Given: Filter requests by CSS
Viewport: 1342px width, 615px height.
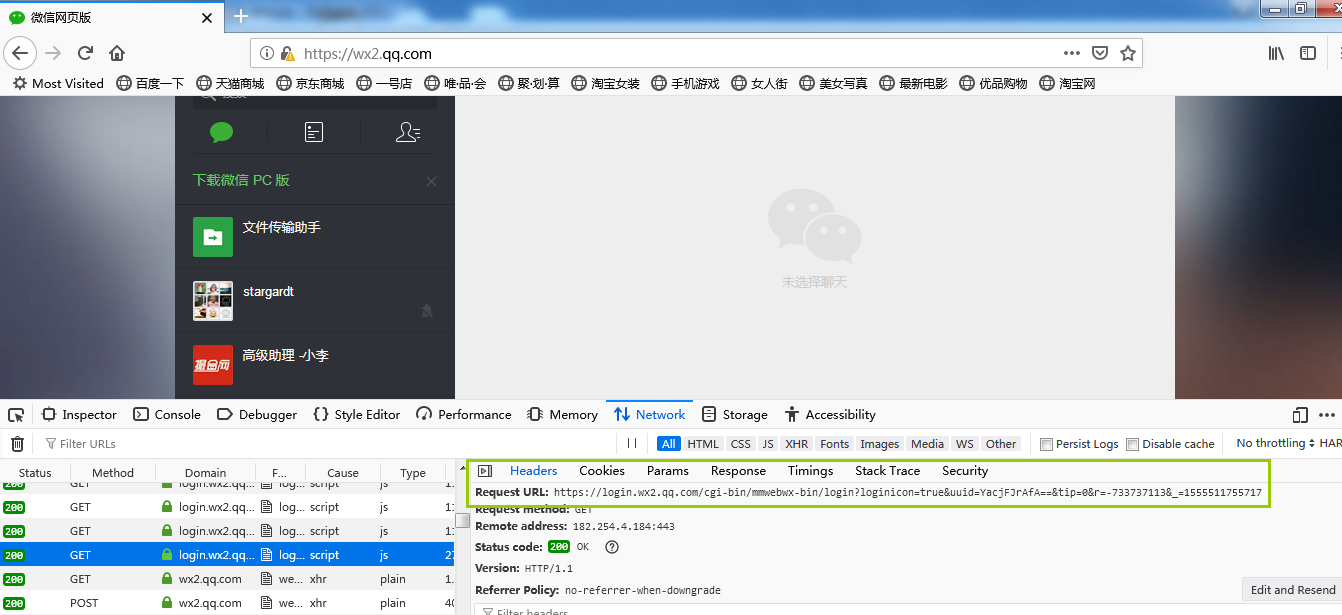Looking at the screenshot, I should click(x=740, y=444).
